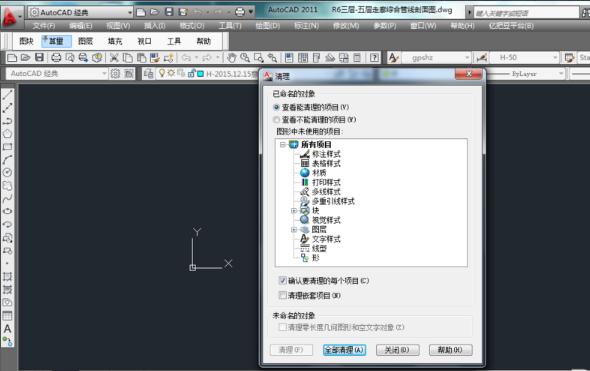The image size is (590, 371).
Task: Select the Construction Line tool
Action: point(8,108)
